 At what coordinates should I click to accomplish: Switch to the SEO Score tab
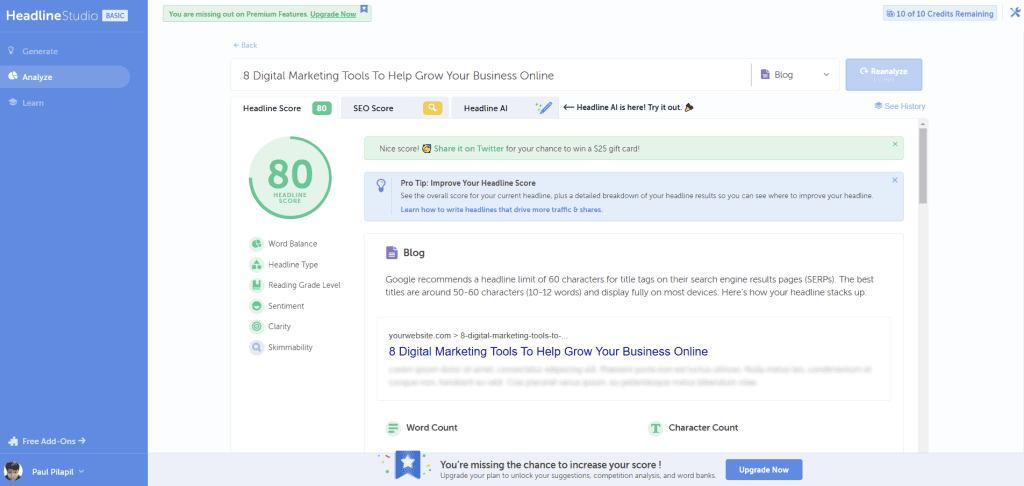[394, 108]
